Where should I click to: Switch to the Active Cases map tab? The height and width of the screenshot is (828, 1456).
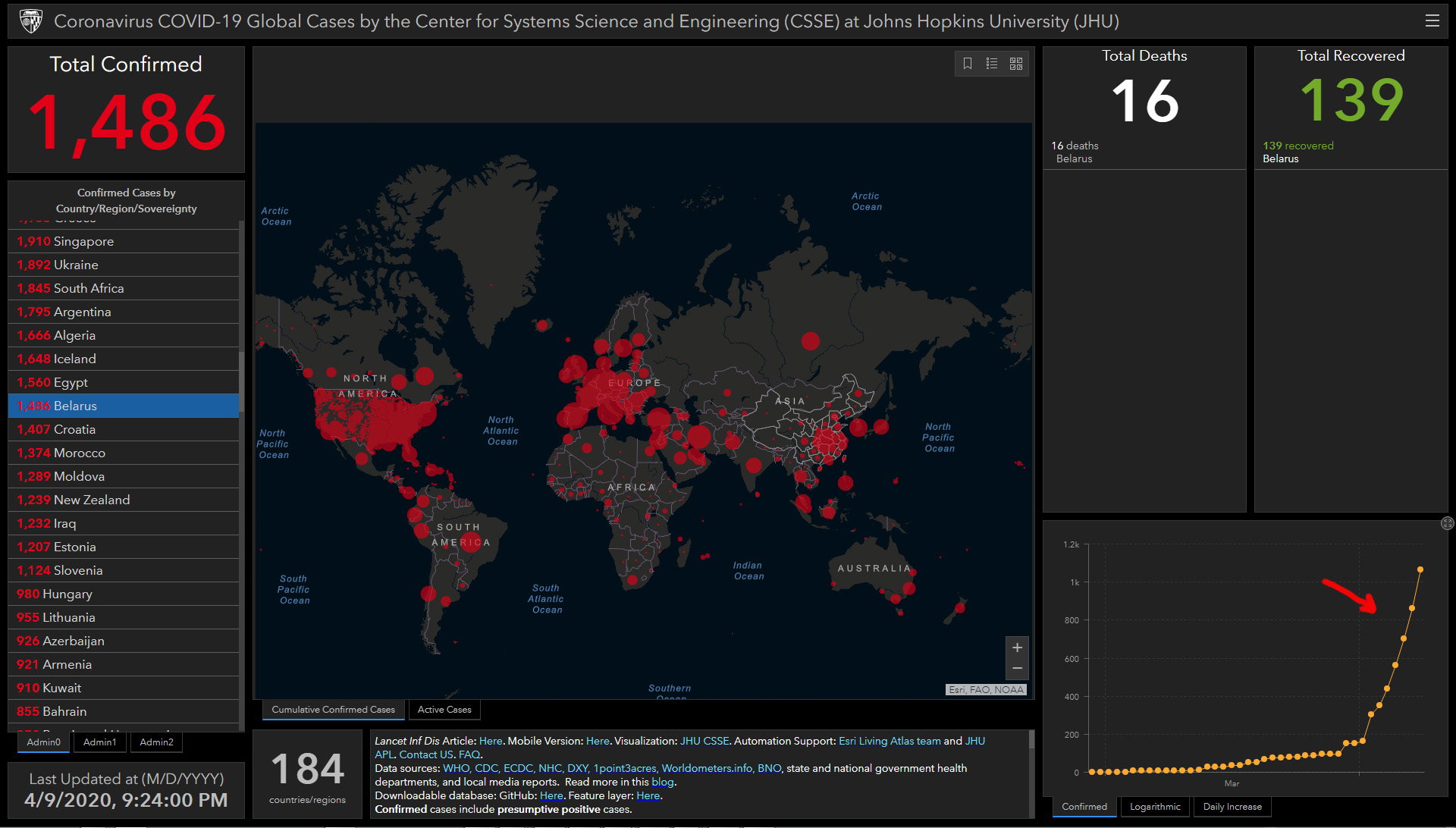[444, 710]
